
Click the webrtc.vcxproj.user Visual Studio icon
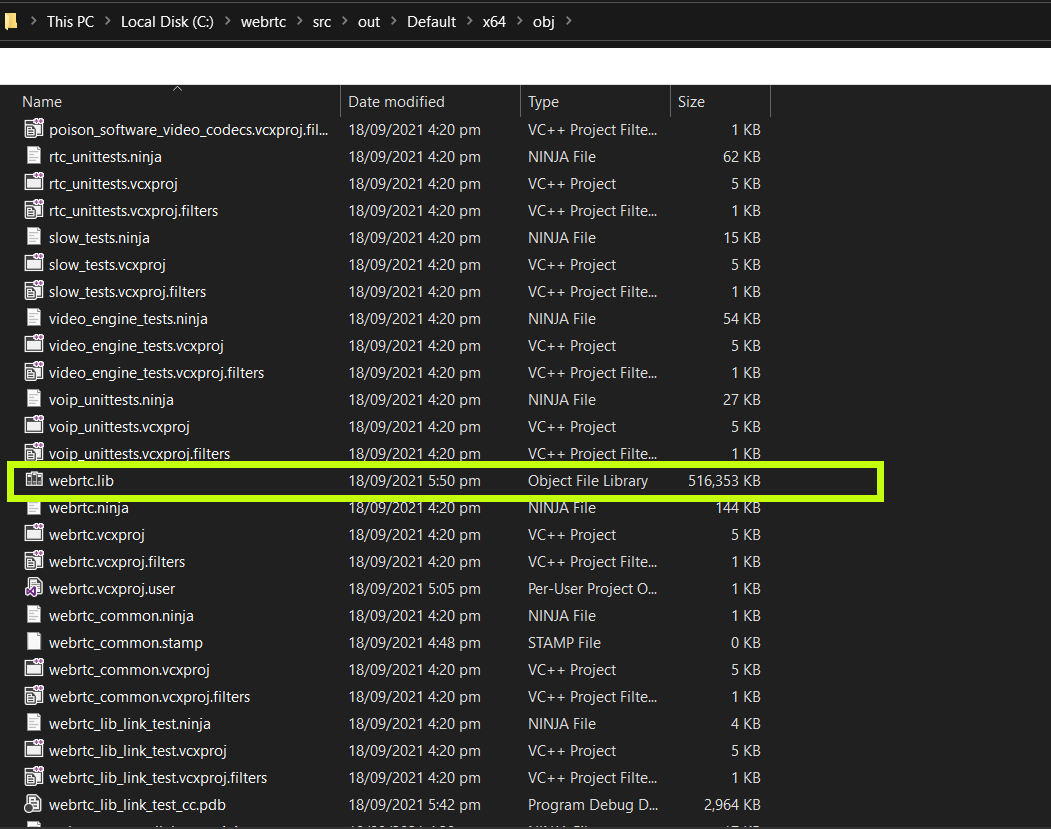[x=34, y=588]
